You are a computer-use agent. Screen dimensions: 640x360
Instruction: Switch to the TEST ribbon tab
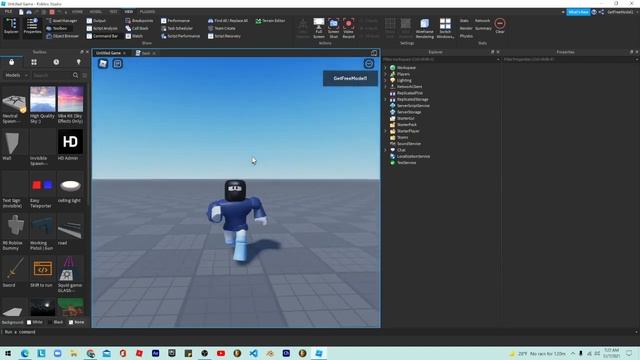coord(113,12)
